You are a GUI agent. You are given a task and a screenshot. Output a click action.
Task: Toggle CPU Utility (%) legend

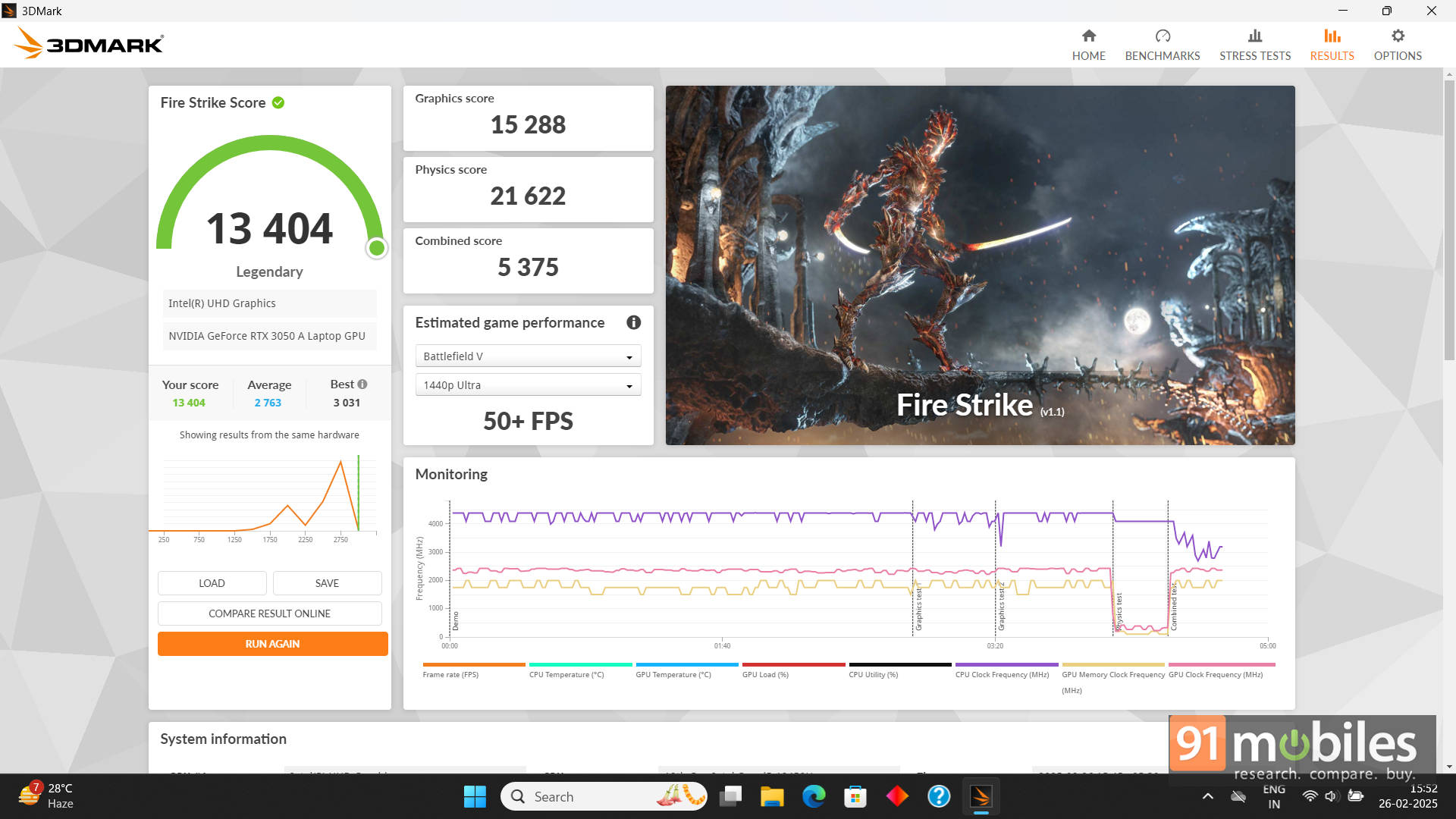coord(899,670)
